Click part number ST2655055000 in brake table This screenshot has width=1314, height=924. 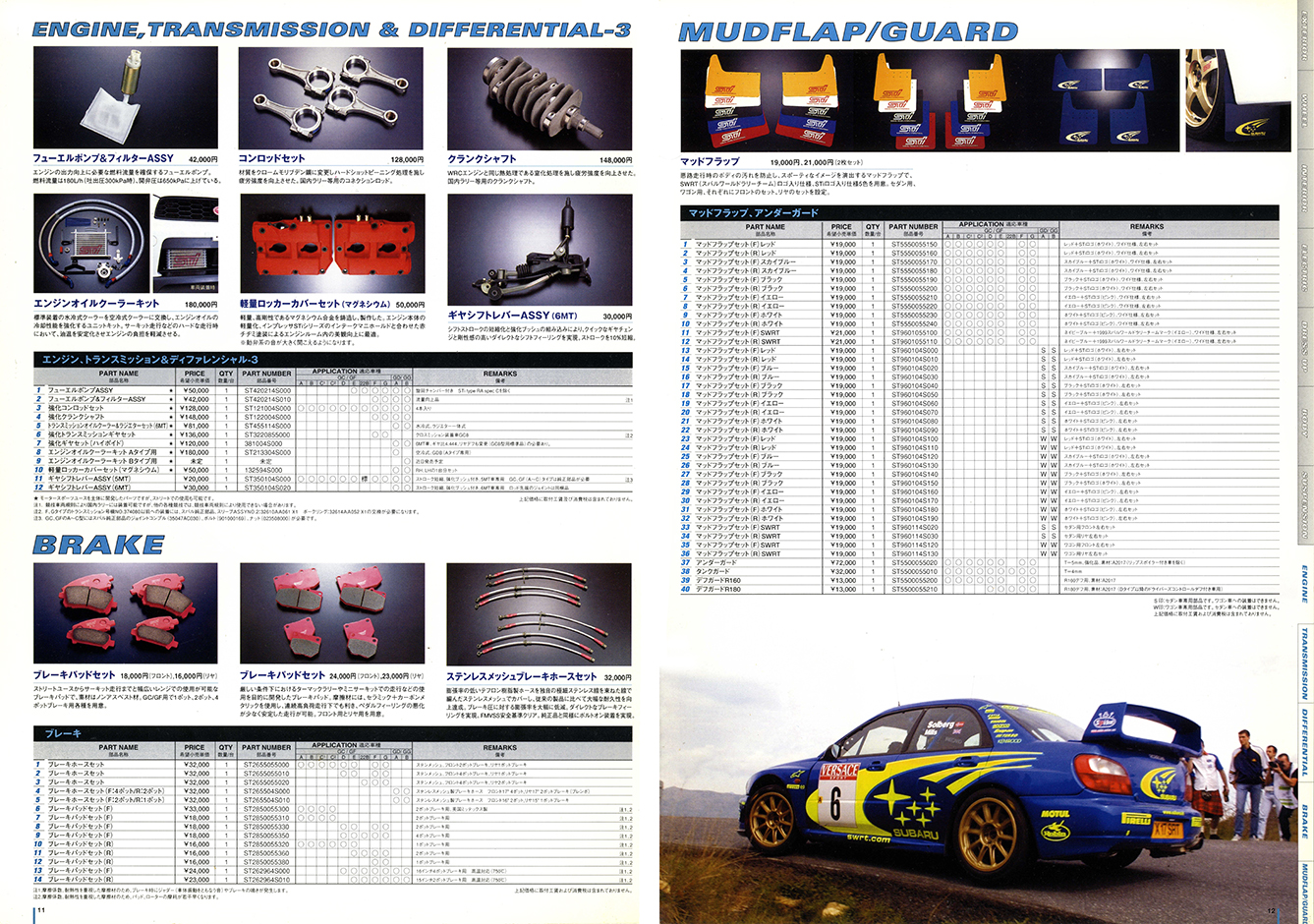(x=267, y=765)
